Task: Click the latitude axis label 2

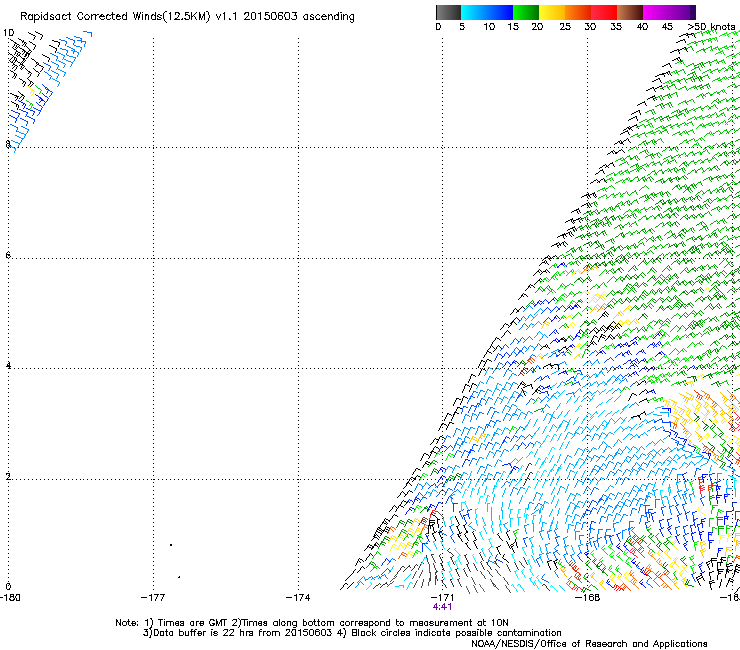Action: point(8,476)
